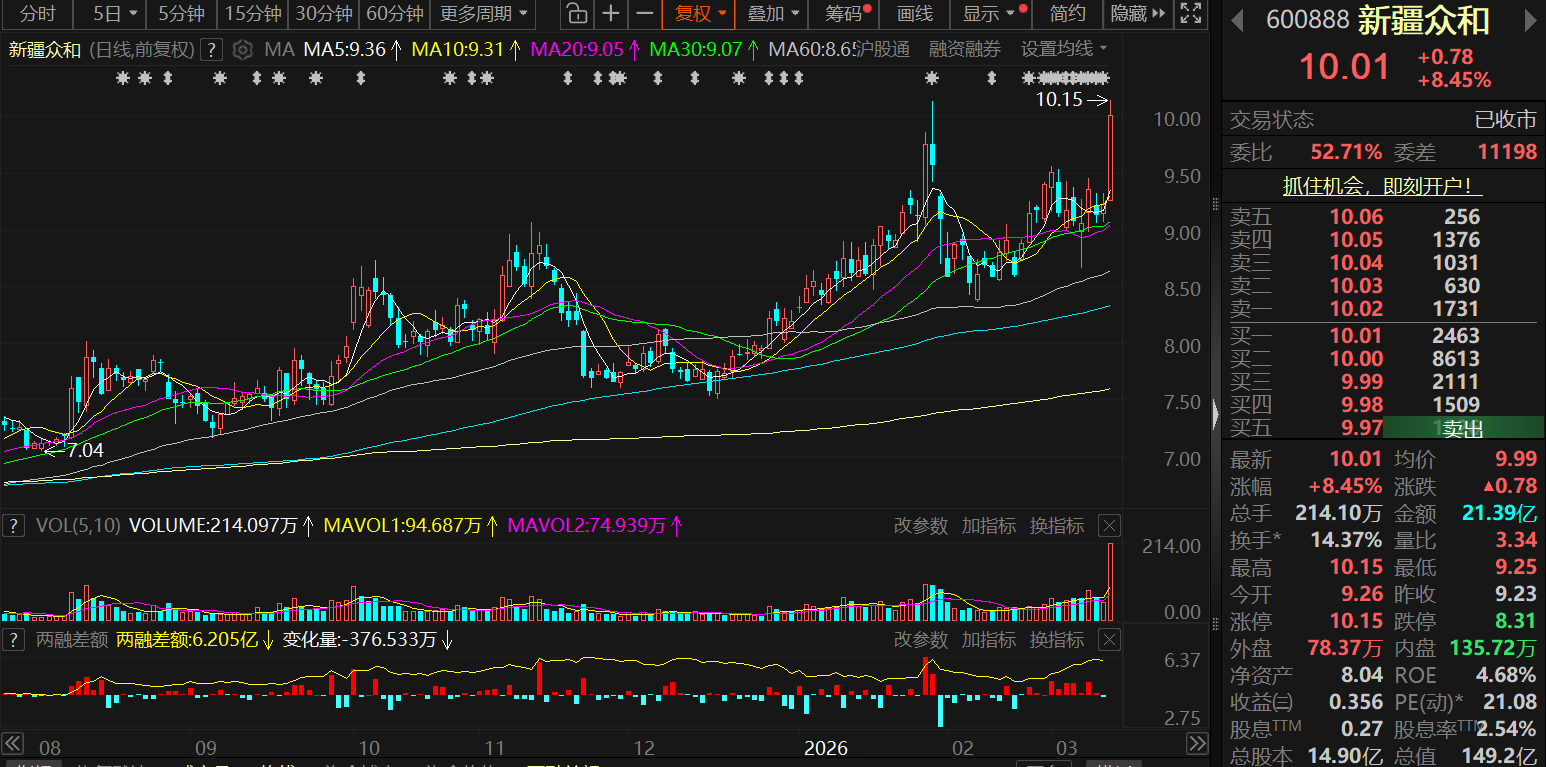Toggle the 隐藏 side panel button
This screenshot has width=1546, height=767.
[1138, 14]
